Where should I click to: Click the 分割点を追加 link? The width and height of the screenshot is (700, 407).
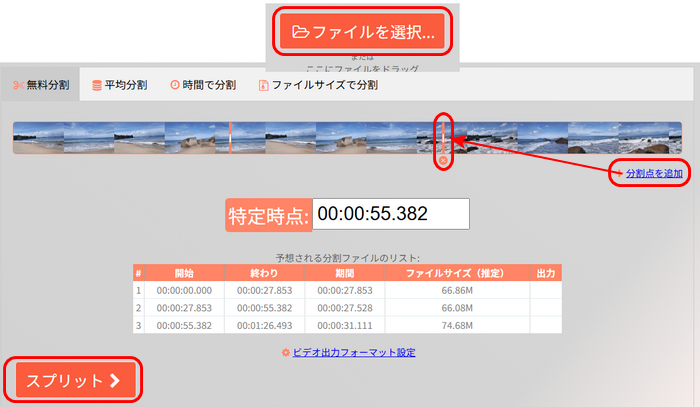tap(654, 173)
